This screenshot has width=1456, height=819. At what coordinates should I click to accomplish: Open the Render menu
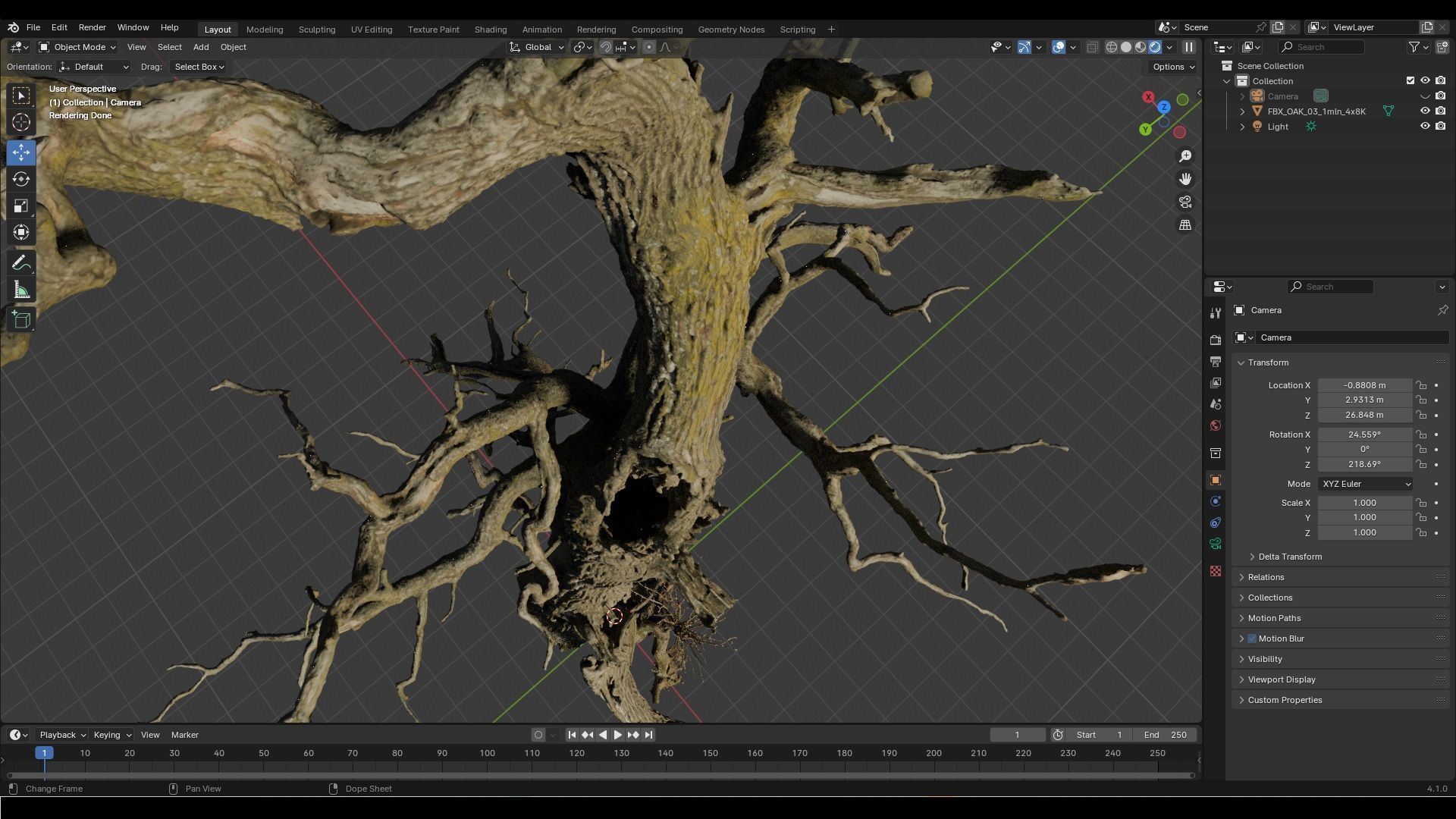click(x=93, y=27)
